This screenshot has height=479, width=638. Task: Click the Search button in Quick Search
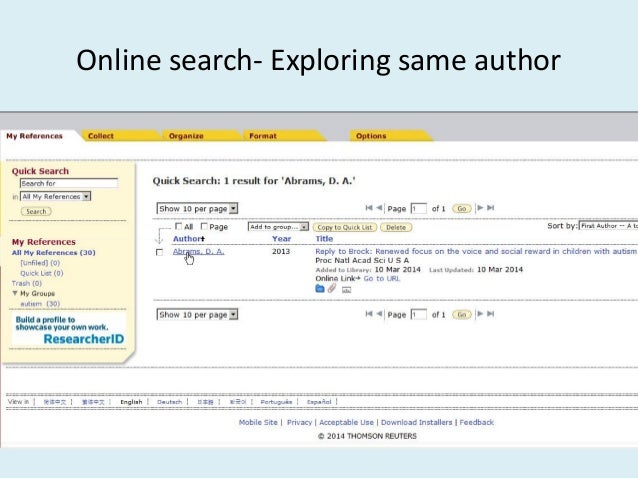36,211
